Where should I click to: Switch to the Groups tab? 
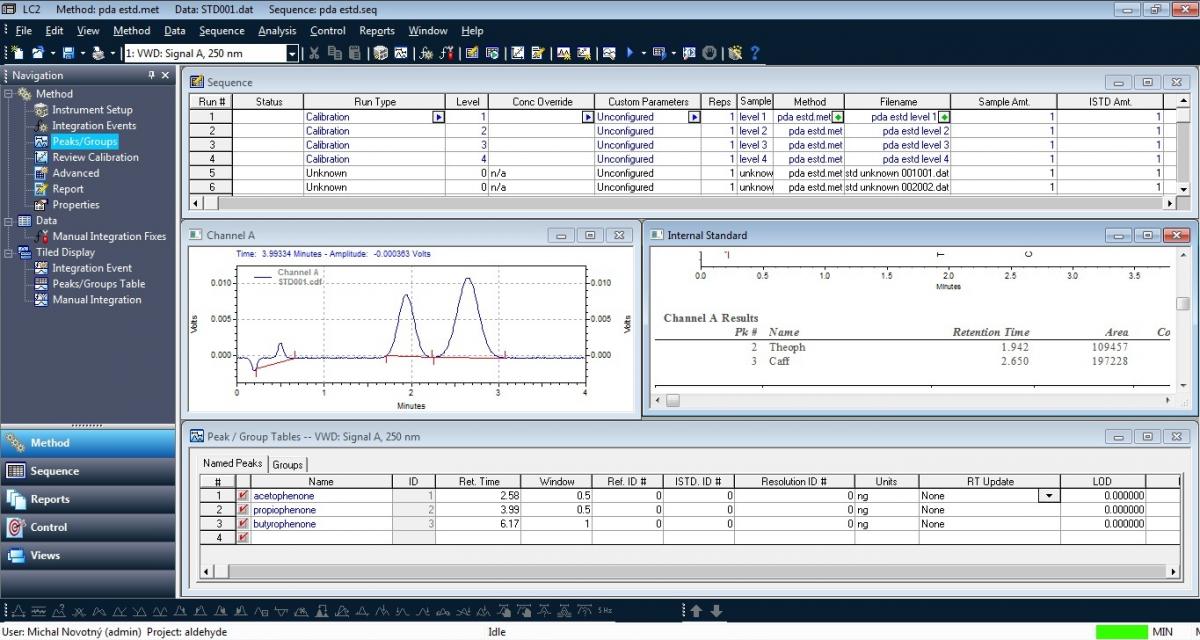288,464
